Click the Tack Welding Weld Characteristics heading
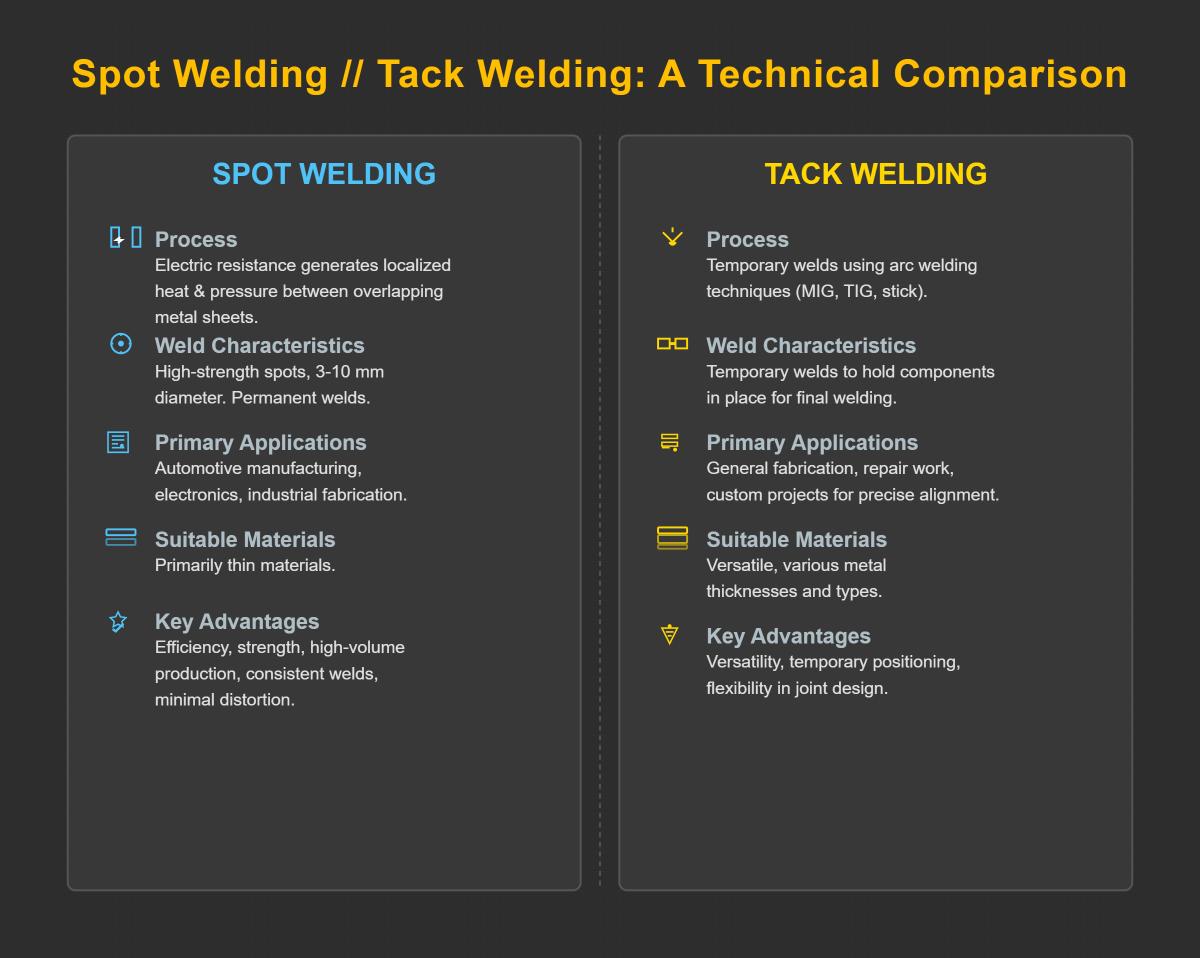The width and height of the screenshot is (1200, 958). click(811, 346)
